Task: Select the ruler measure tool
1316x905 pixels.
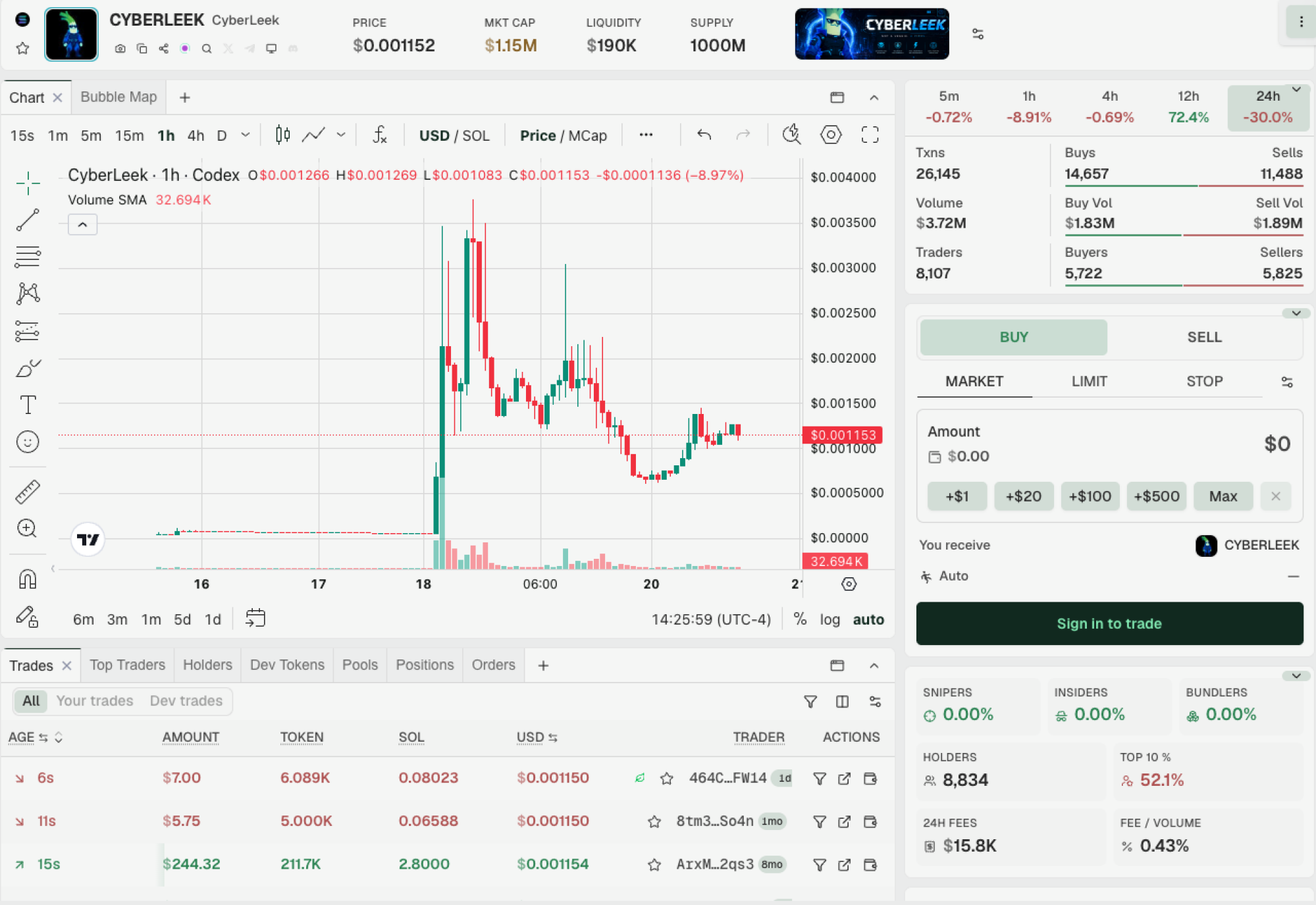Action: (28, 492)
